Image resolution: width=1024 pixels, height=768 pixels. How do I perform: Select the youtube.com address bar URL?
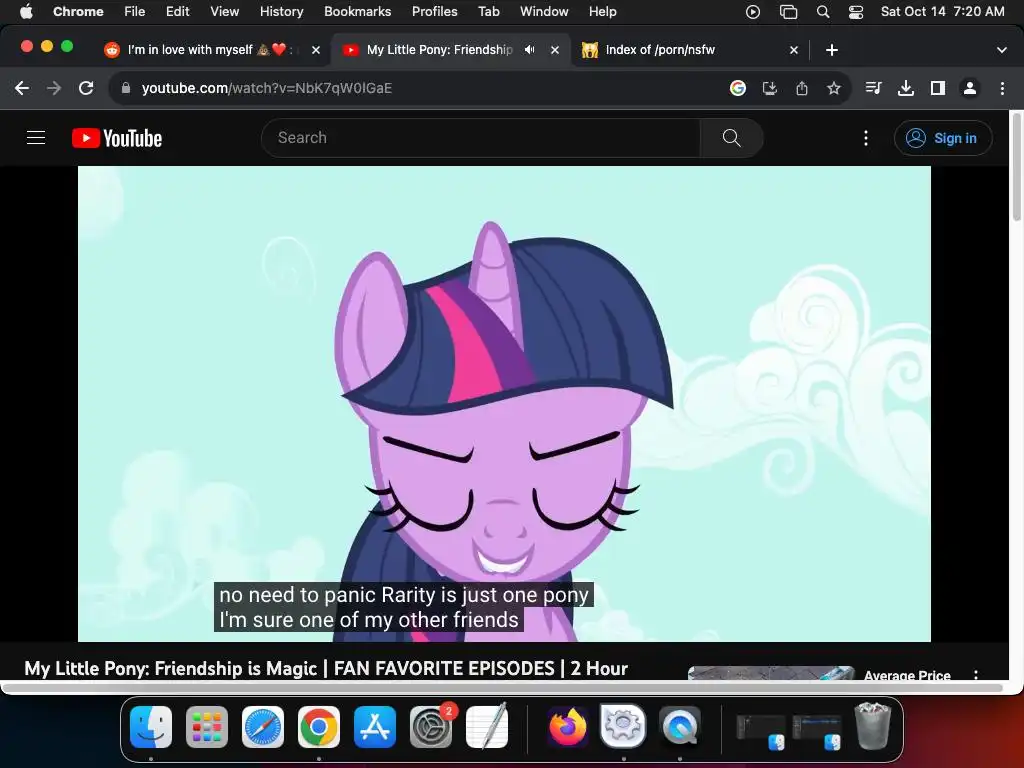[x=266, y=88]
